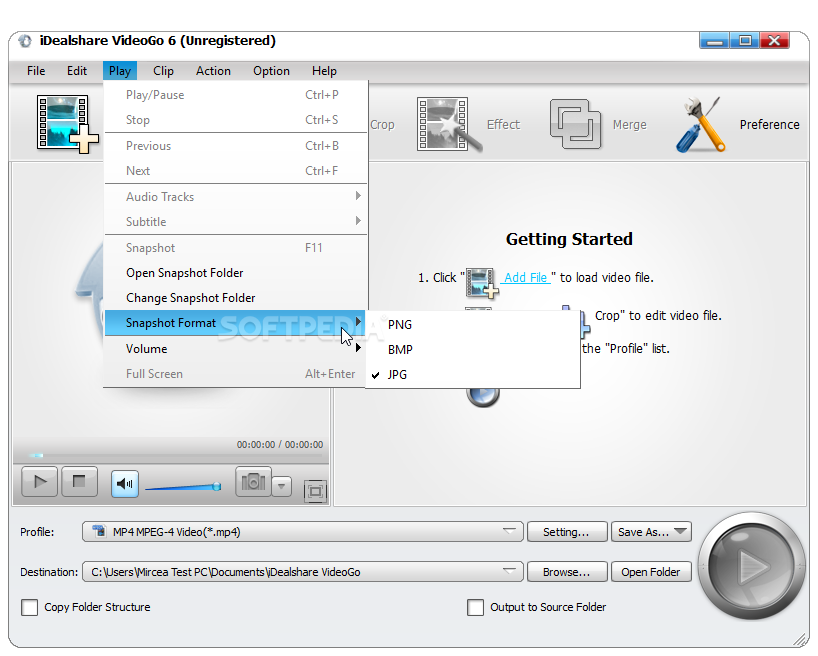Expand the Volume submenu
Image resolution: width=818 pixels, height=656 pixels.
(236, 349)
